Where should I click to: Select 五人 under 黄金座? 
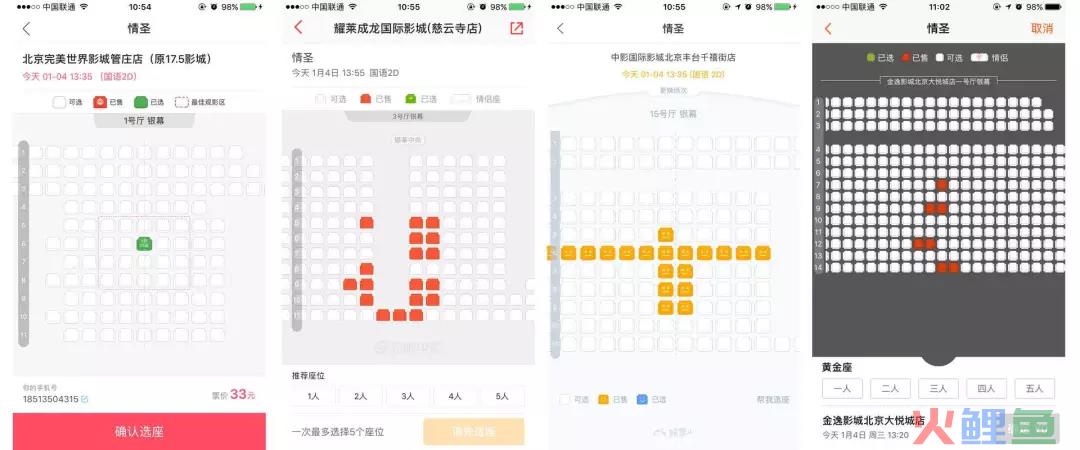coord(1034,389)
